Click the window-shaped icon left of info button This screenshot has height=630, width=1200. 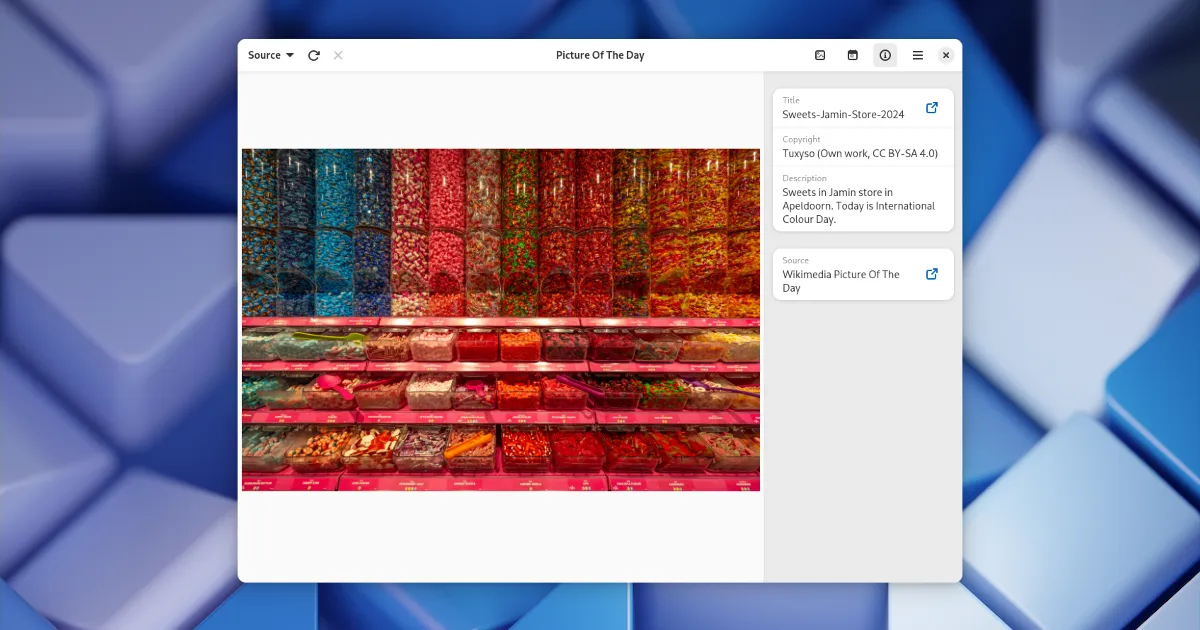(853, 55)
